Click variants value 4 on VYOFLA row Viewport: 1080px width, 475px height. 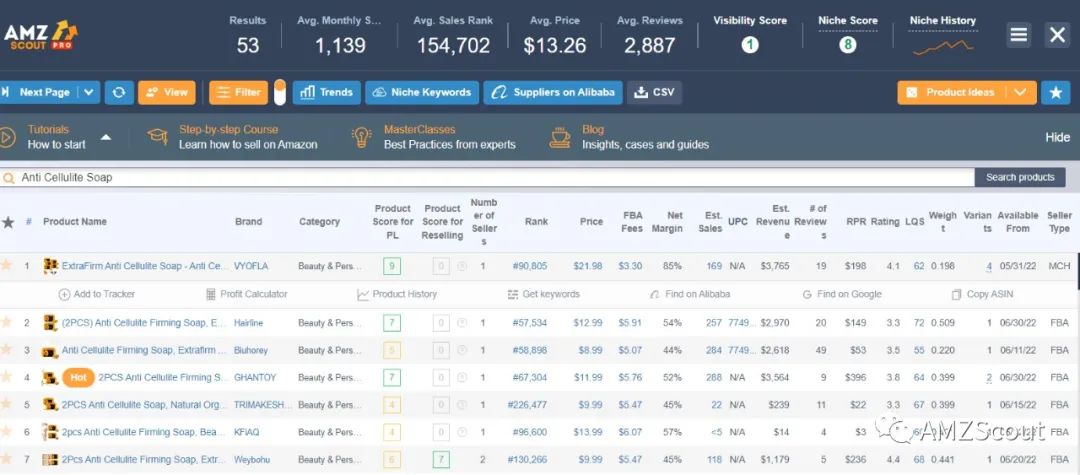pyautogui.click(x=989, y=266)
